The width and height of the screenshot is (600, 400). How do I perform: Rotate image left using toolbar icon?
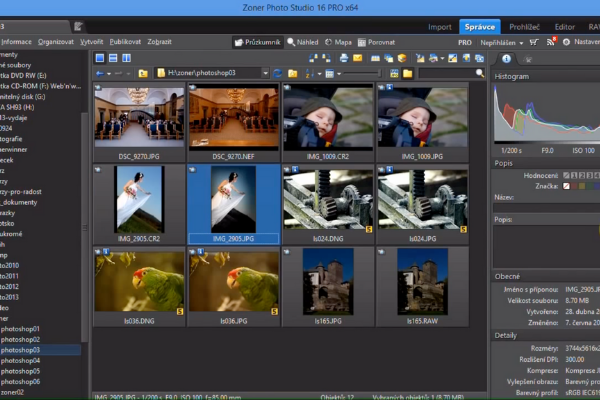click(313, 58)
